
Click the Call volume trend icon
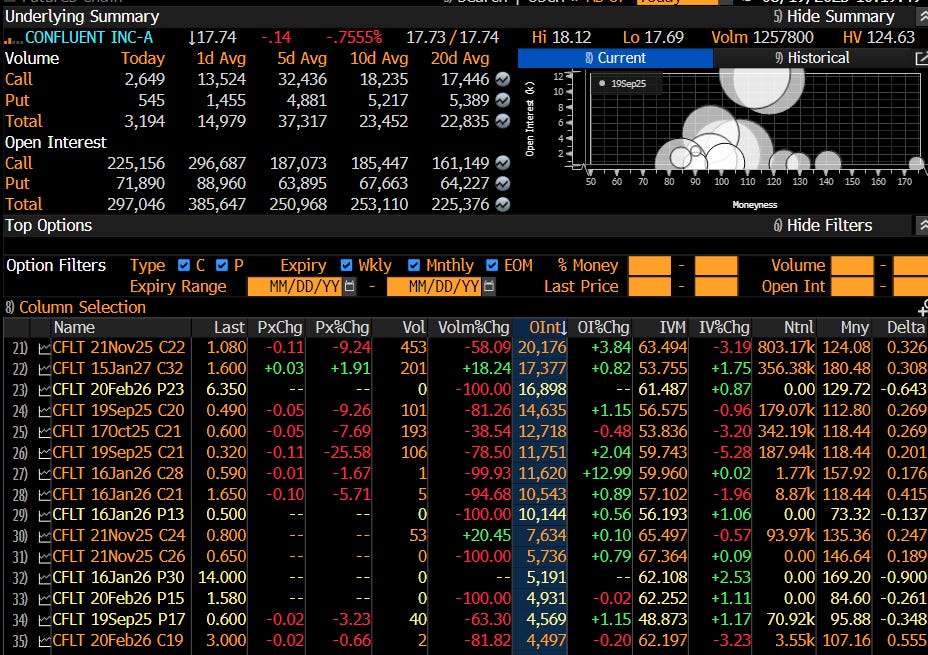coord(502,79)
